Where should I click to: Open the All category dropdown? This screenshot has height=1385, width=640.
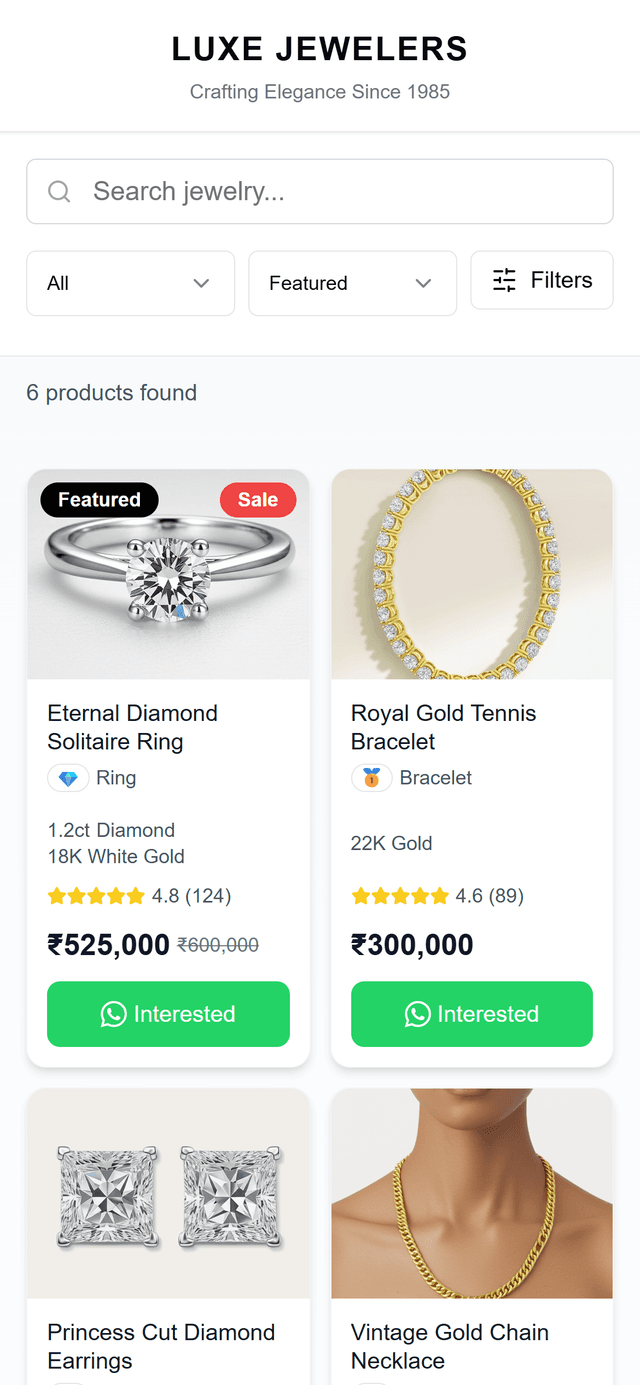pyautogui.click(x=130, y=283)
